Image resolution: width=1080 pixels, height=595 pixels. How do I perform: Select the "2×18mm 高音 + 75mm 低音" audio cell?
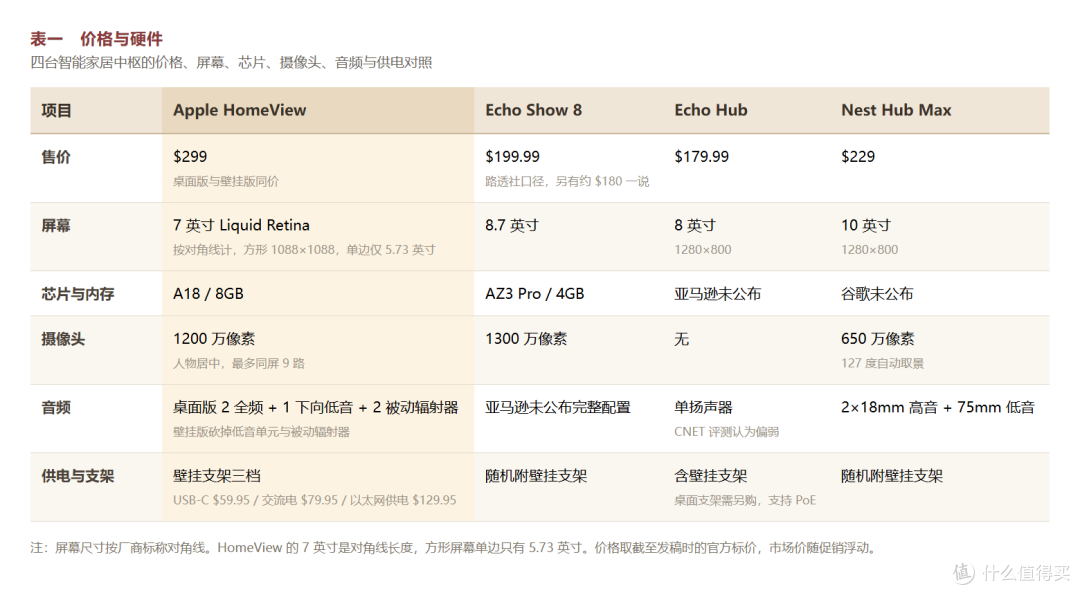pyautogui.click(x=938, y=408)
